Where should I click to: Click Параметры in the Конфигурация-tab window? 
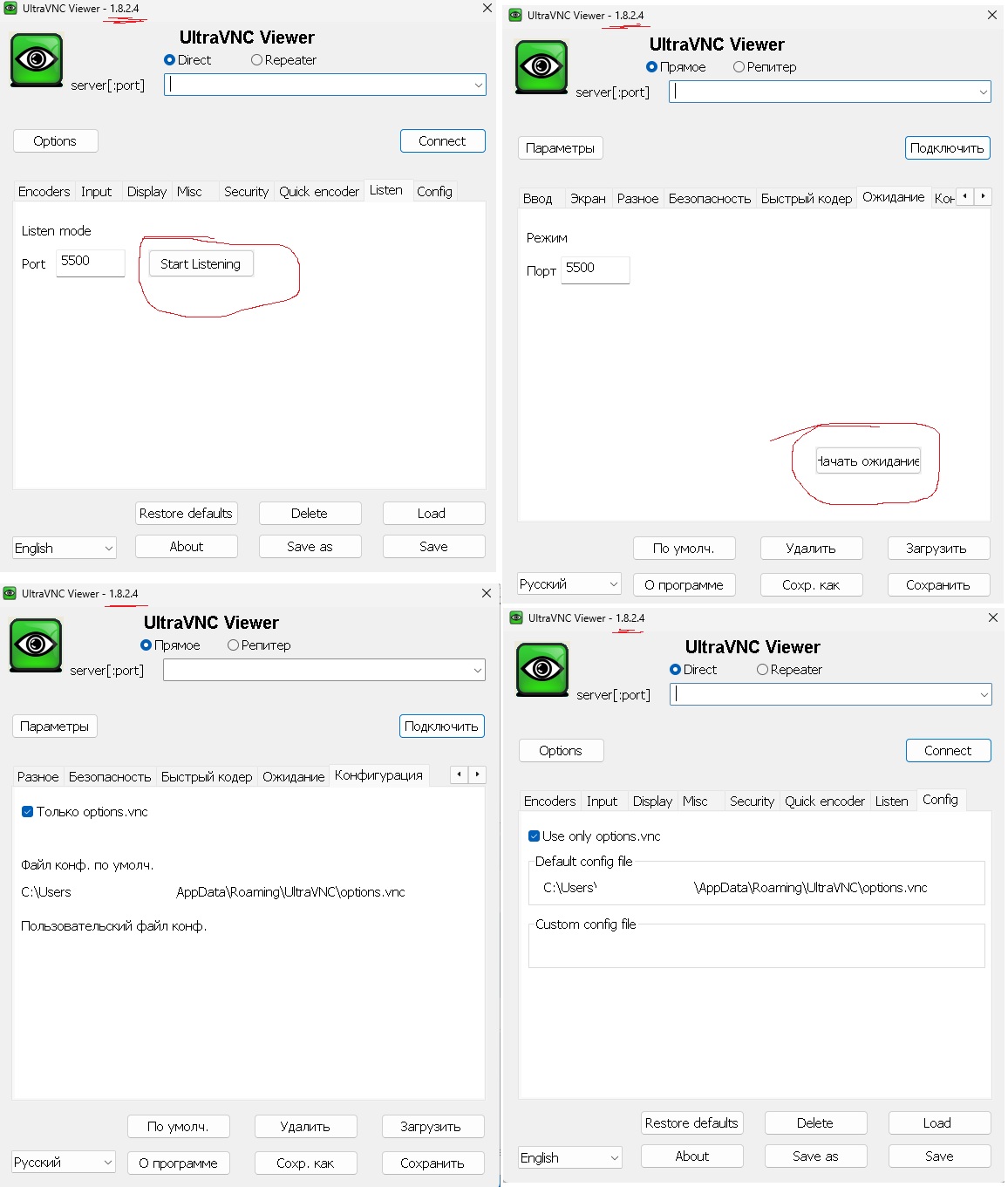coord(55,727)
